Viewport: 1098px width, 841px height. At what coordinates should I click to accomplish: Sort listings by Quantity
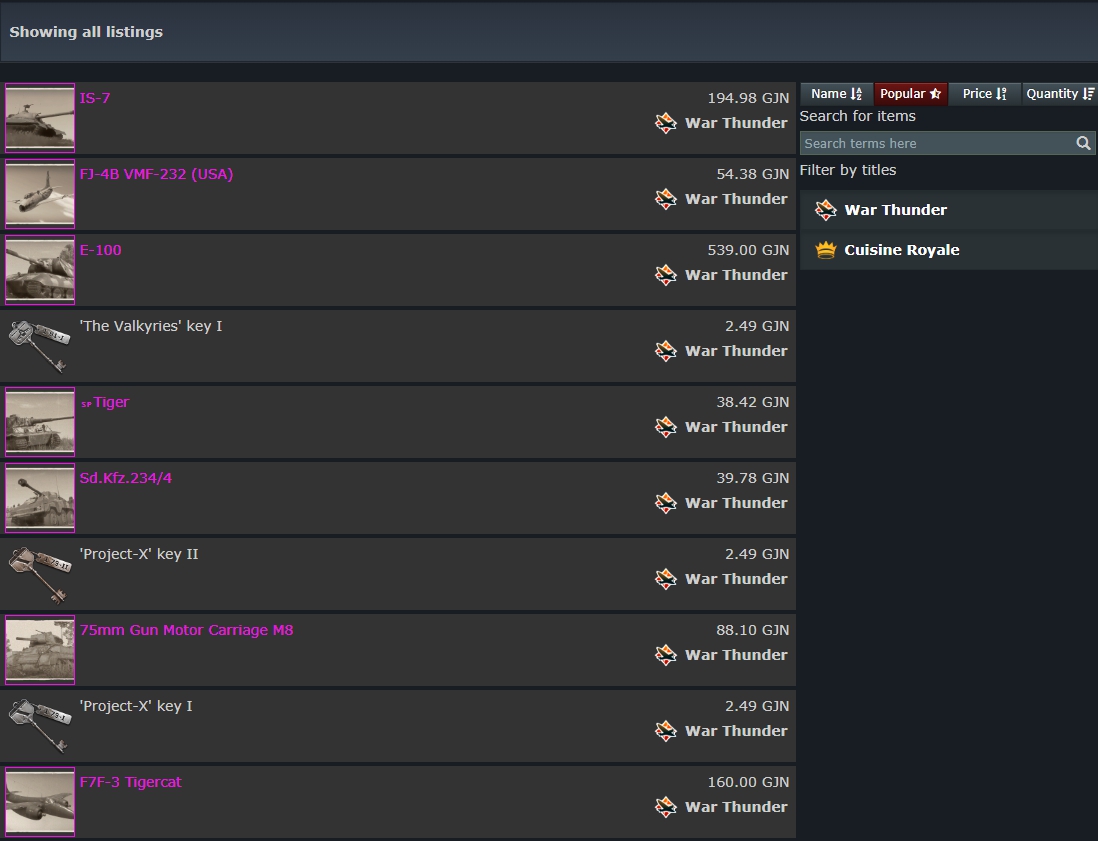1060,94
